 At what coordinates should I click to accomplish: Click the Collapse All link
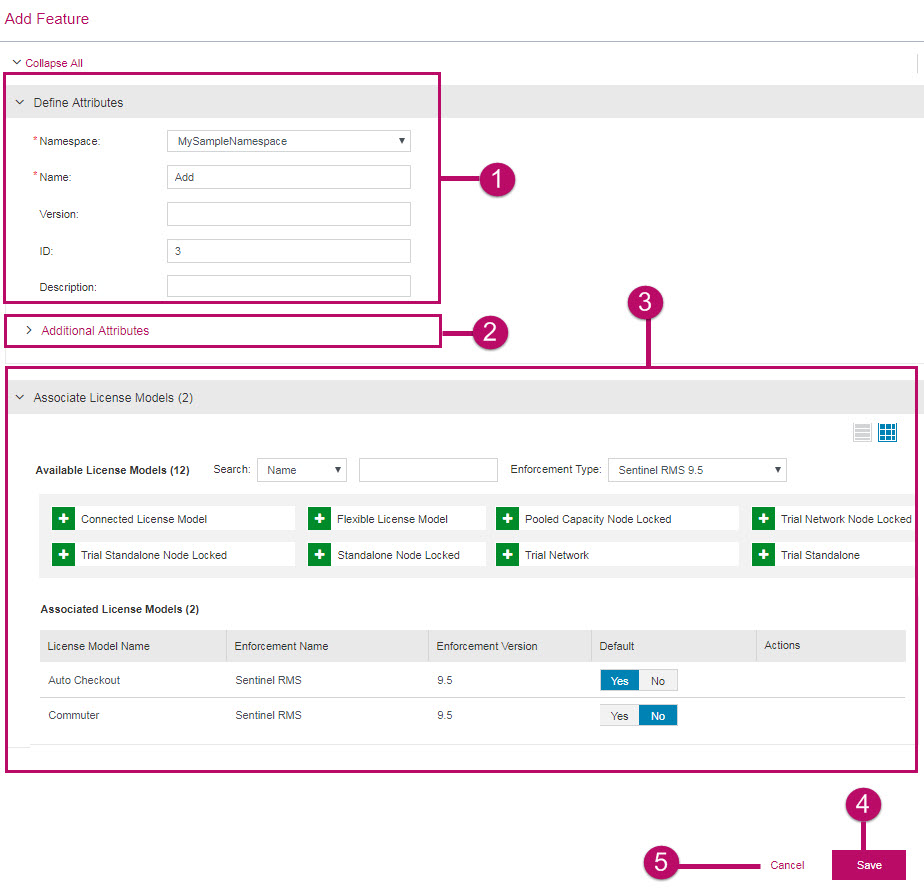[x=53, y=63]
